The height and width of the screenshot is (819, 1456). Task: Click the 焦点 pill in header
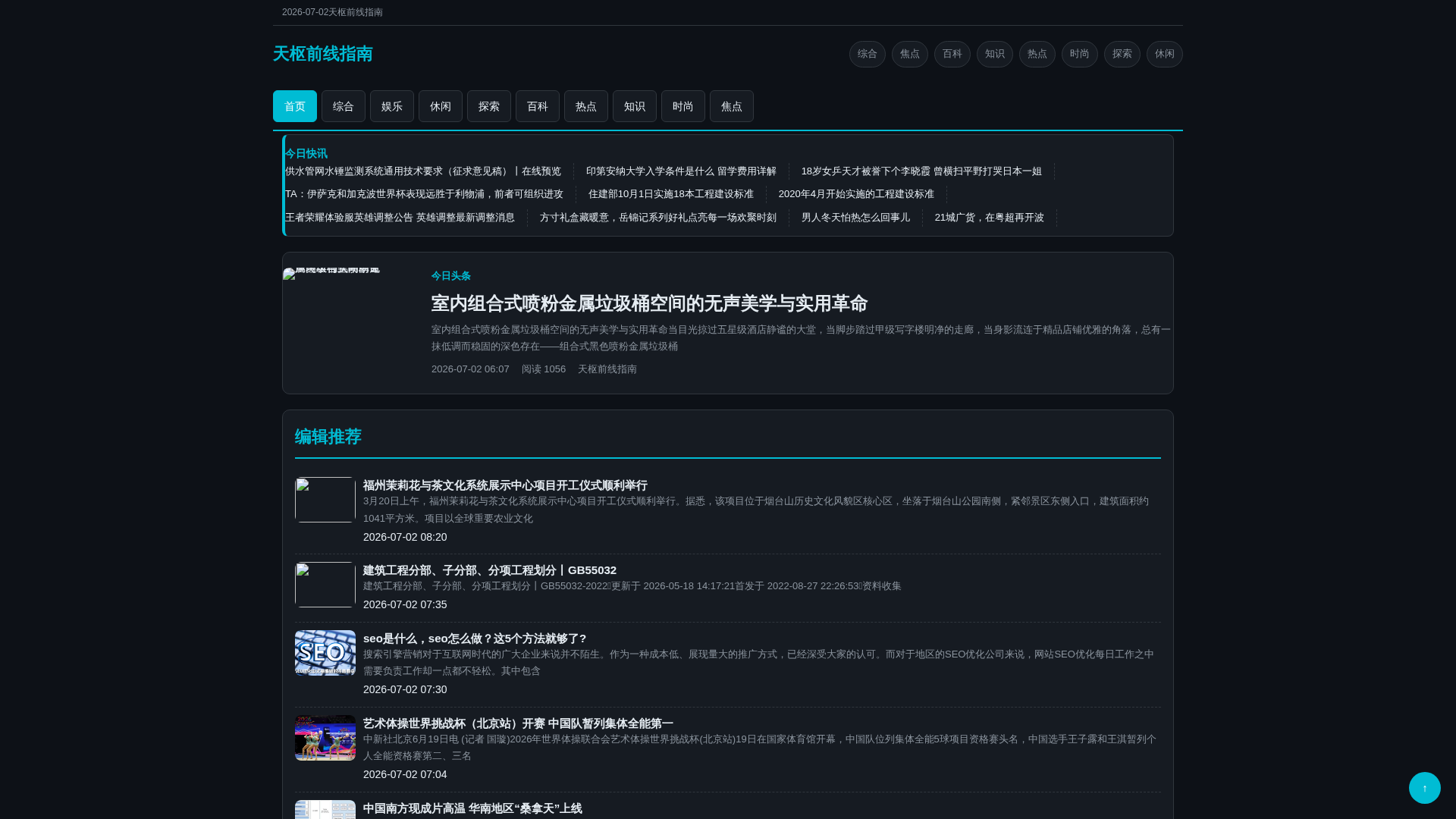point(910,54)
